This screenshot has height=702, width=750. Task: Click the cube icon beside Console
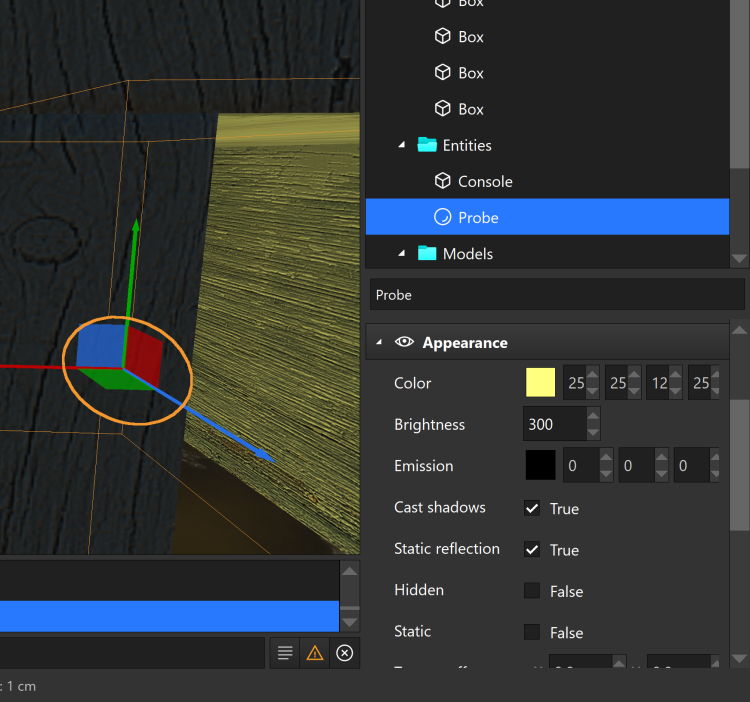443,181
